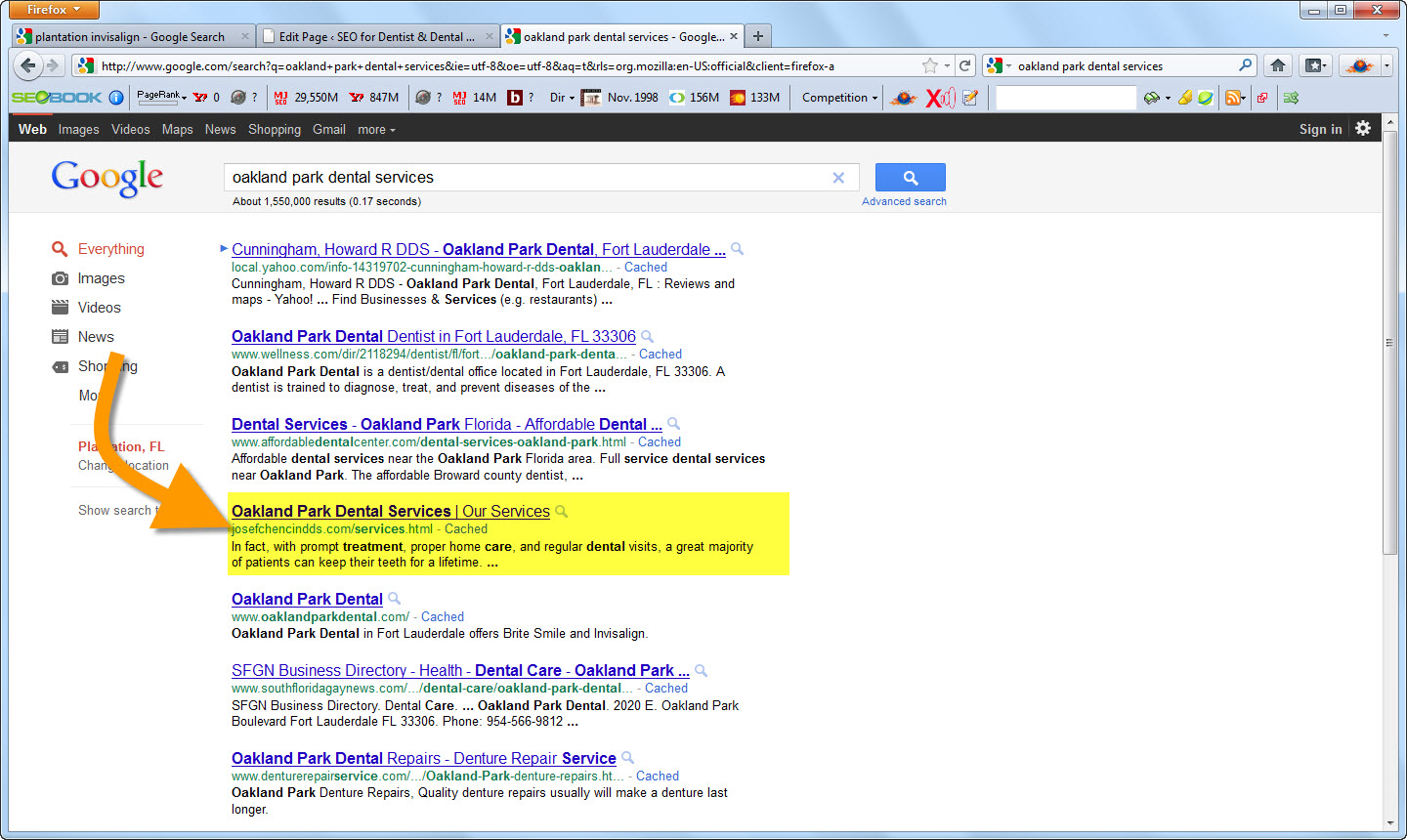Click the Firefox Home button

tap(1277, 65)
